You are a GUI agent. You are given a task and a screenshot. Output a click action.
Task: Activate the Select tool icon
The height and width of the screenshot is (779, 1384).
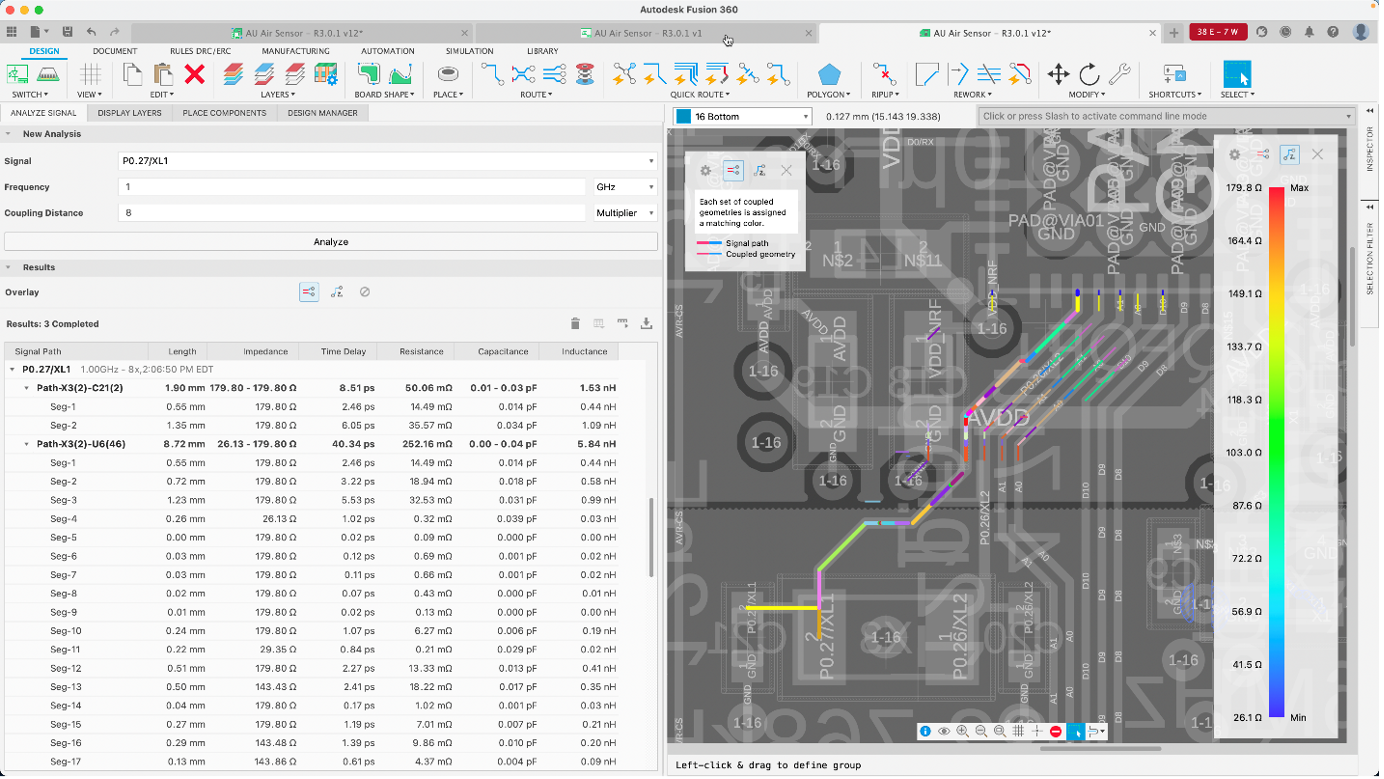1237,74
